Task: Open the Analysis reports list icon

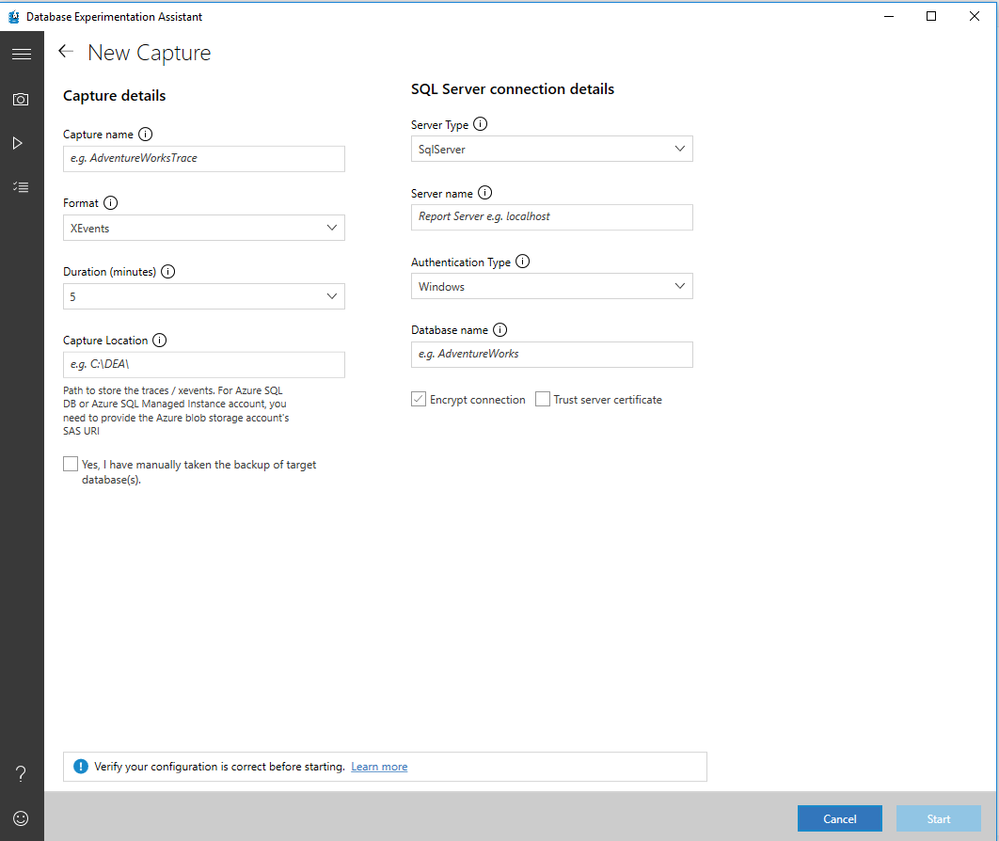Action: [x=21, y=187]
